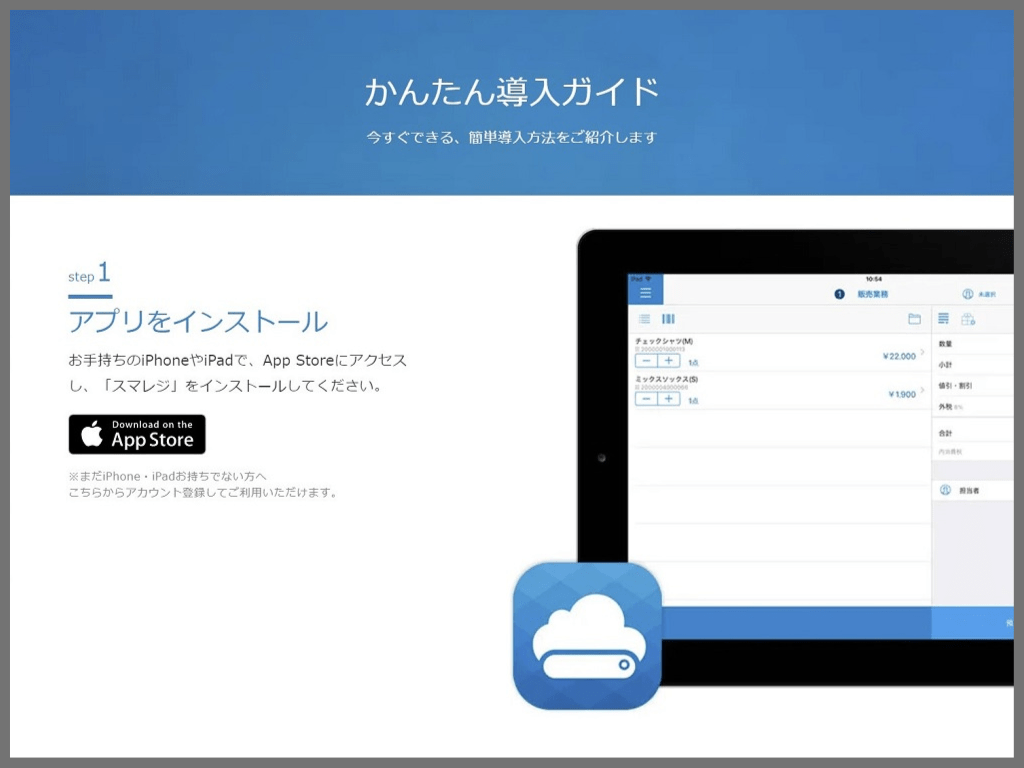Select the barcode scan icon
Viewport: 1024px width, 768px height.
(668, 319)
